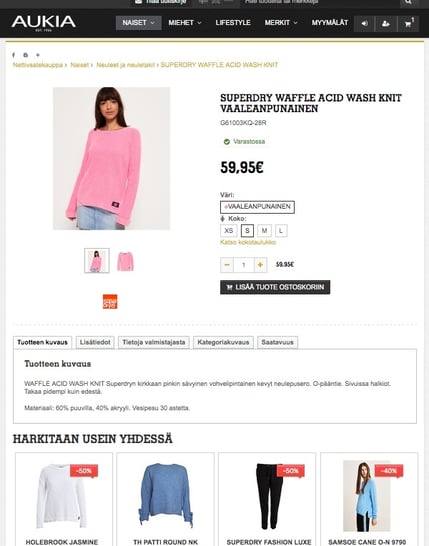Click the AUKIA logo
This screenshot has width=429, height=546.
click(x=44, y=23)
